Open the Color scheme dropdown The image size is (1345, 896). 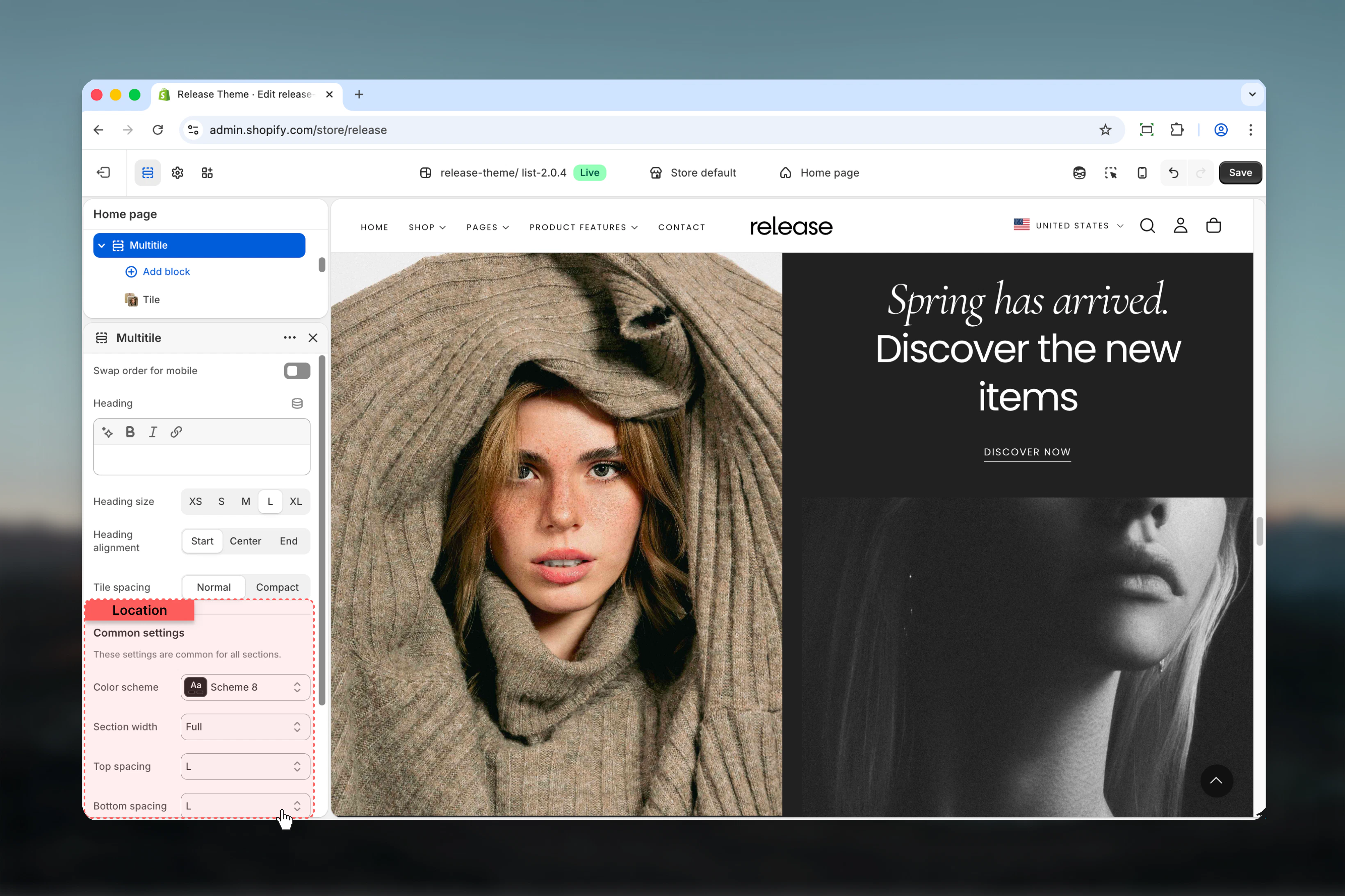coord(245,687)
